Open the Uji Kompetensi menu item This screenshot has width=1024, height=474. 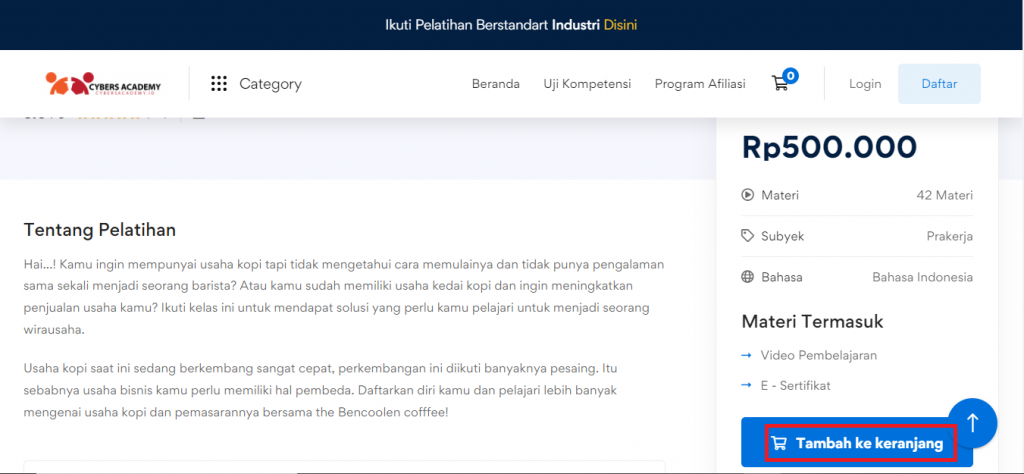coord(587,84)
